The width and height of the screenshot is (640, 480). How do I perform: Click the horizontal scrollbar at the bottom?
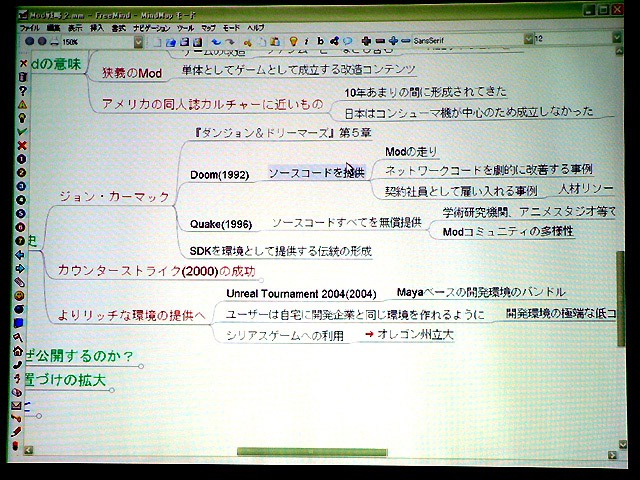pyautogui.click(x=310, y=454)
